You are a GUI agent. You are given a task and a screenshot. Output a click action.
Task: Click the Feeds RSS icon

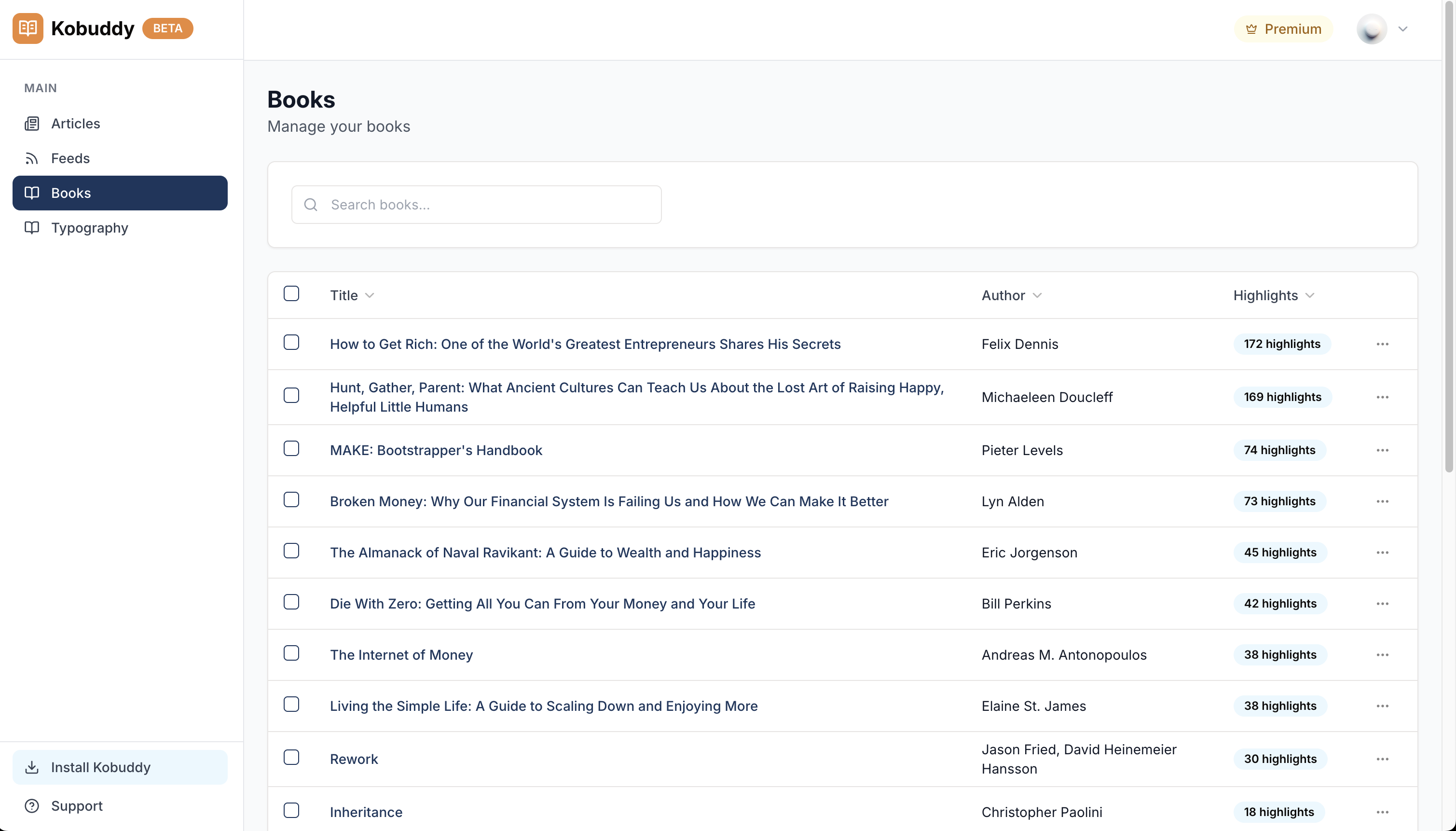tap(32, 158)
